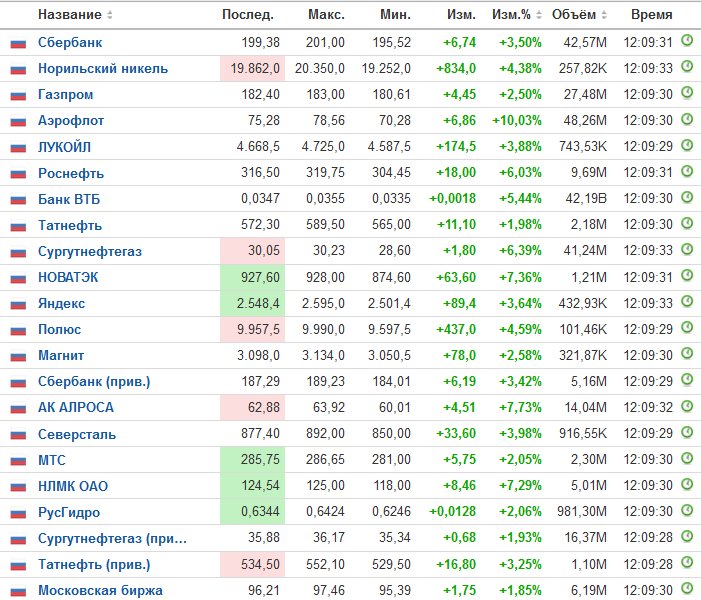Screen dimensions: 701x600
Task: Open the Сбербанк (прив.) stock link
Action: click(x=94, y=381)
